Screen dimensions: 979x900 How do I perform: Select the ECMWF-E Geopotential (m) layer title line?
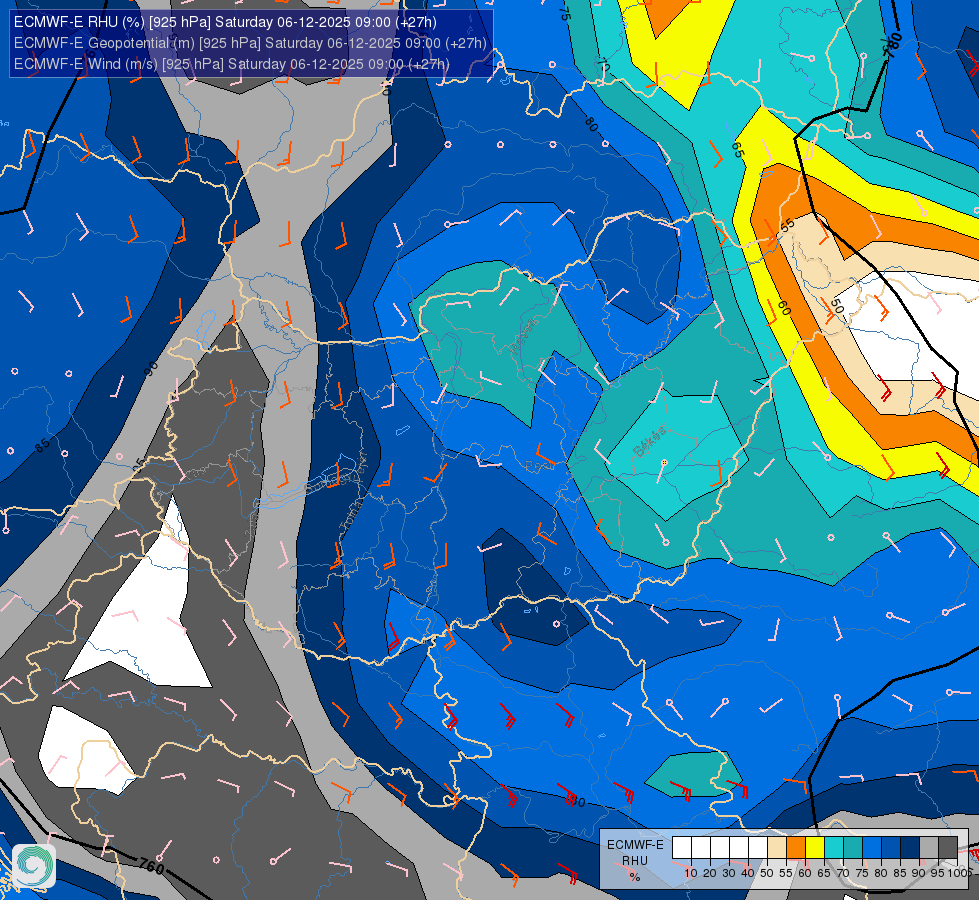(x=250, y=43)
